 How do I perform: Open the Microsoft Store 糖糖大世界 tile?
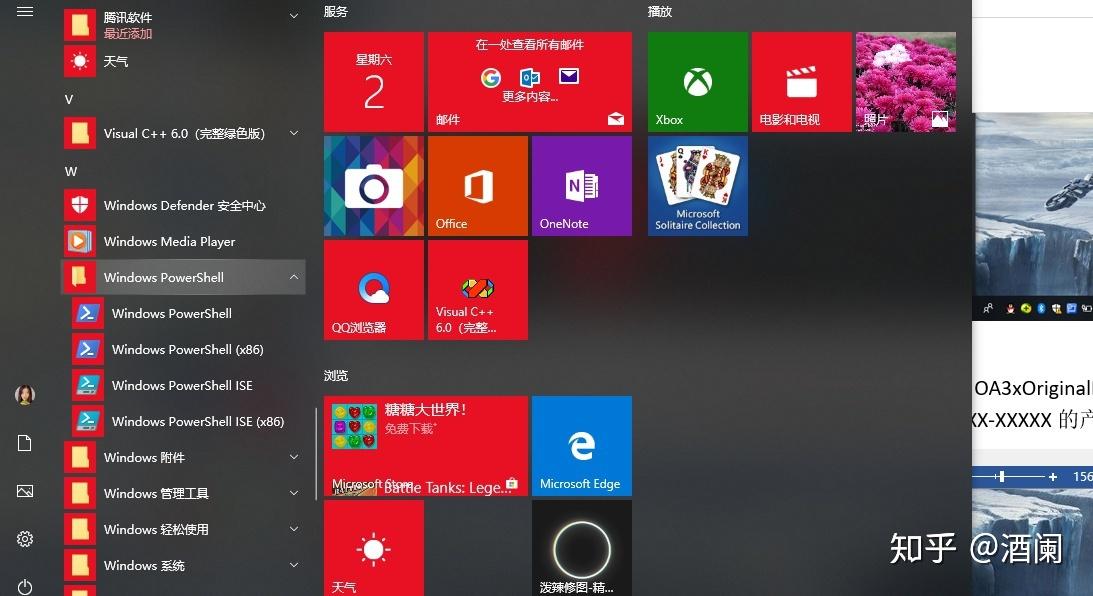426,445
